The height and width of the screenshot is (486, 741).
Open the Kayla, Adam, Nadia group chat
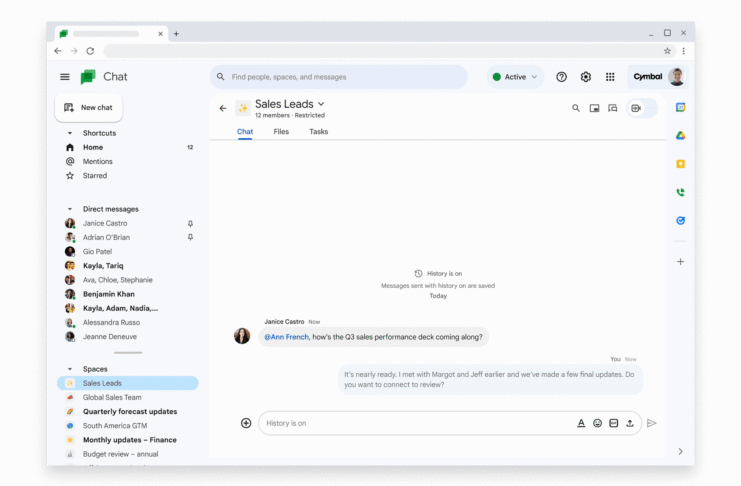point(128,308)
